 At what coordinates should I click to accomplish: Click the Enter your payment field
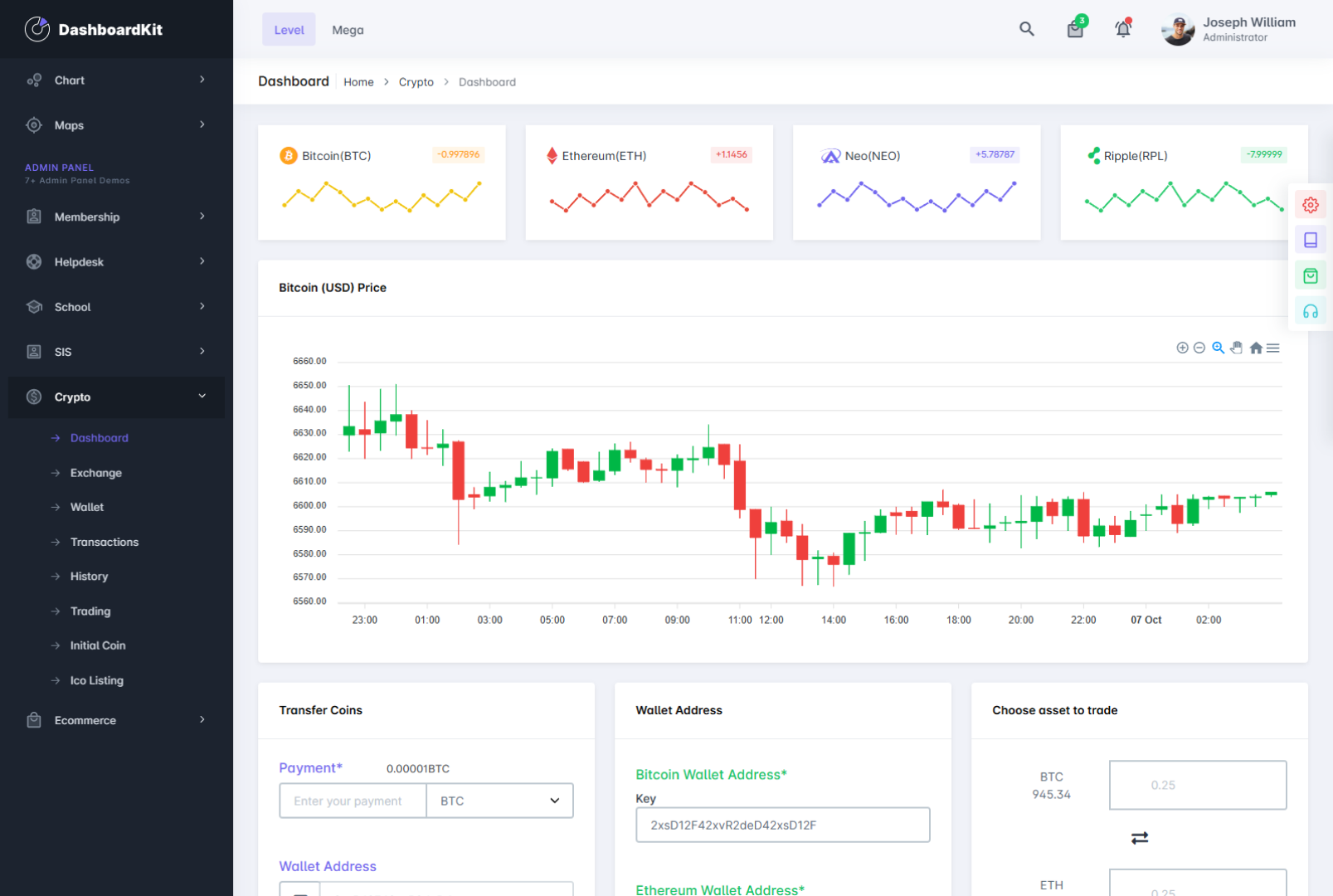(353, 801)
